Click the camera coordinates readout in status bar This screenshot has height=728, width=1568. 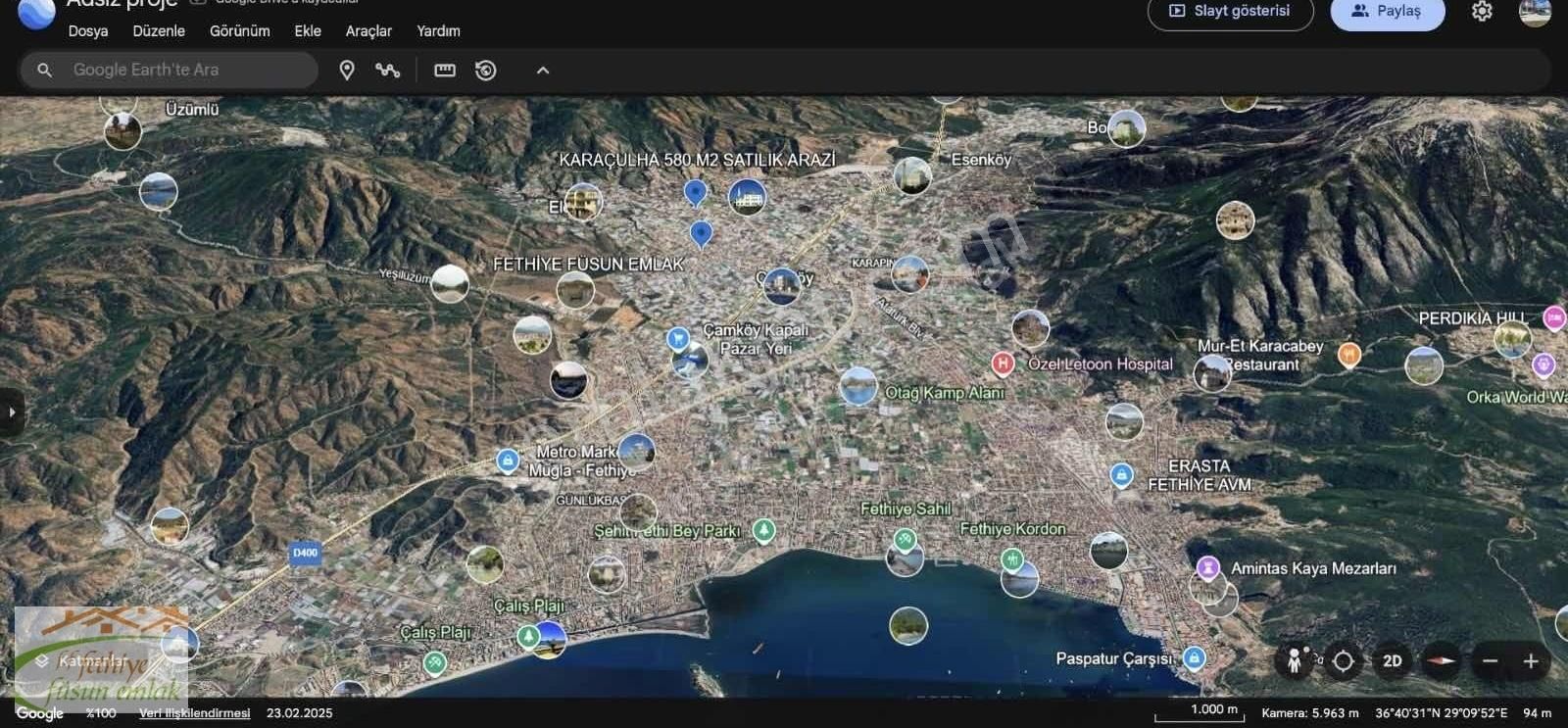coord(1441,713)
